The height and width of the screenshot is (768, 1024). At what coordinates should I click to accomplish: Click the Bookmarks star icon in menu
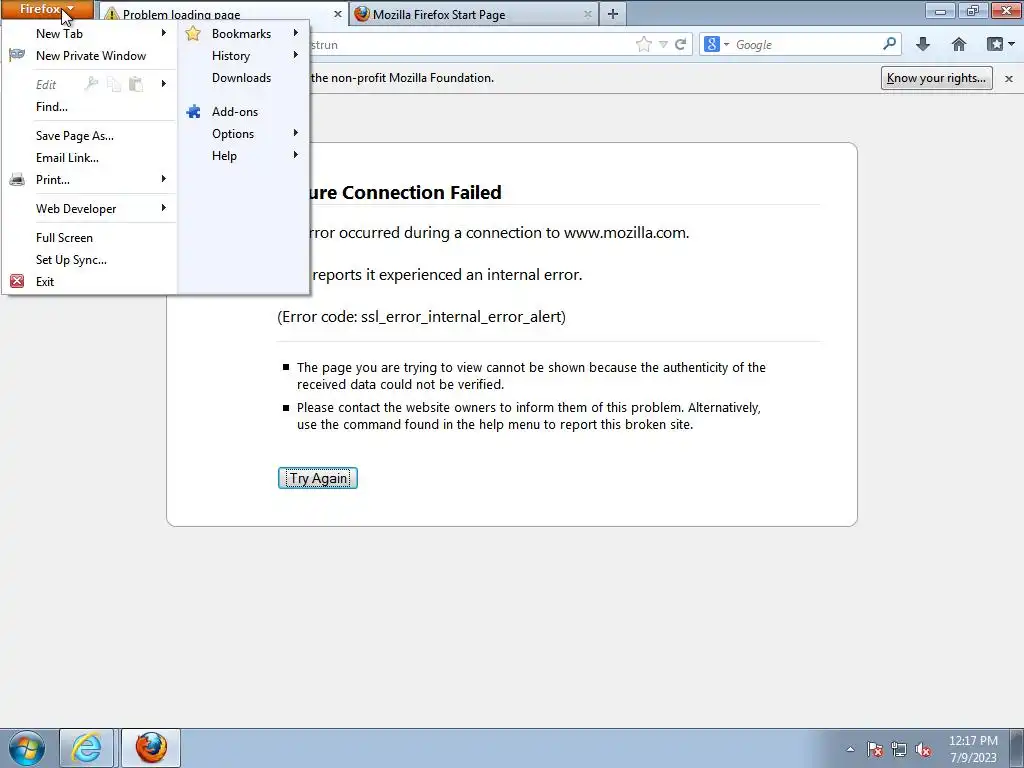[x=193, y=33]
